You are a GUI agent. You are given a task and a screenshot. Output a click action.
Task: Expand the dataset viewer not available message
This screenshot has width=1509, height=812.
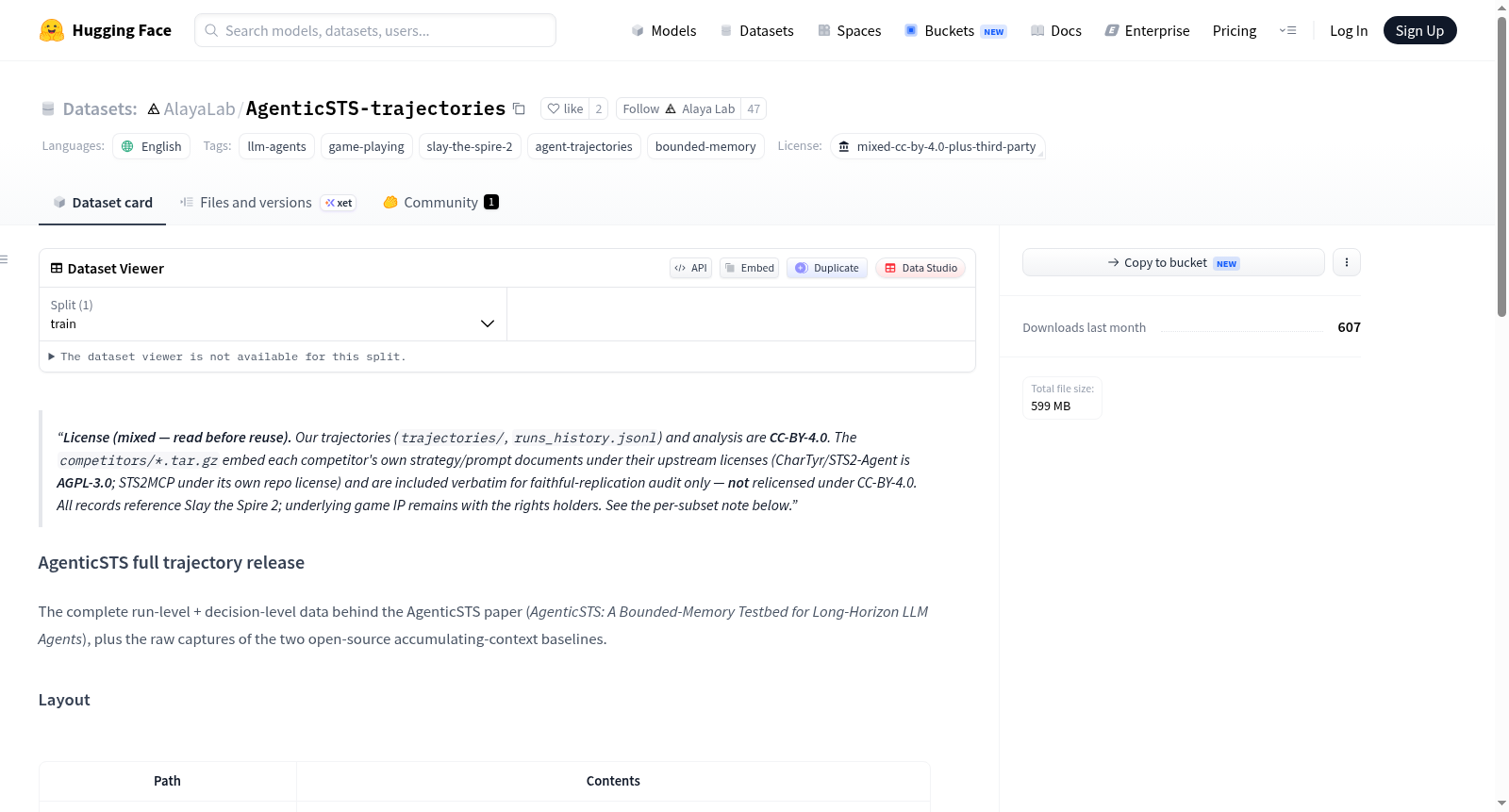point(227,356)
